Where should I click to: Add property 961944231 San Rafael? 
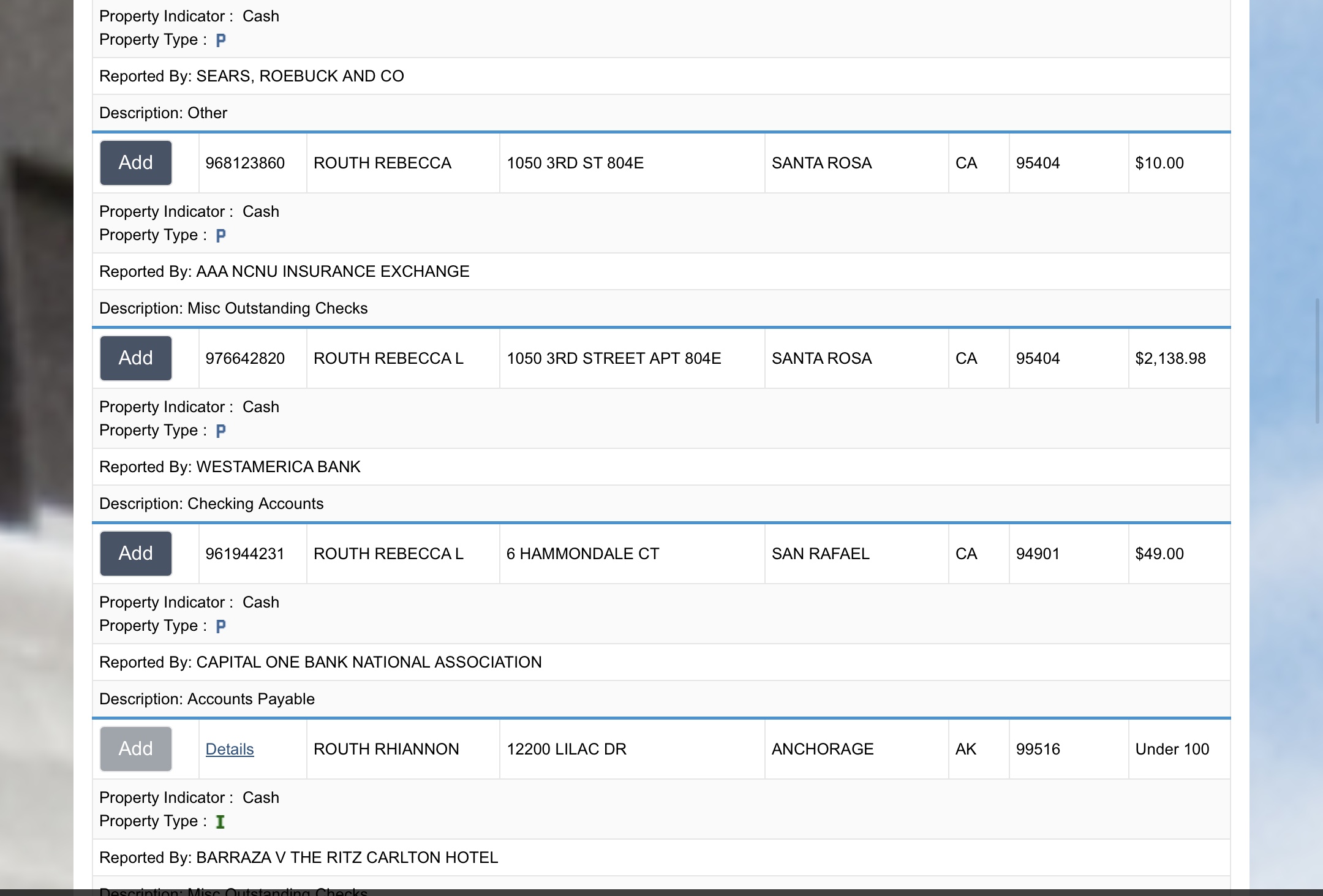(135, 554)
